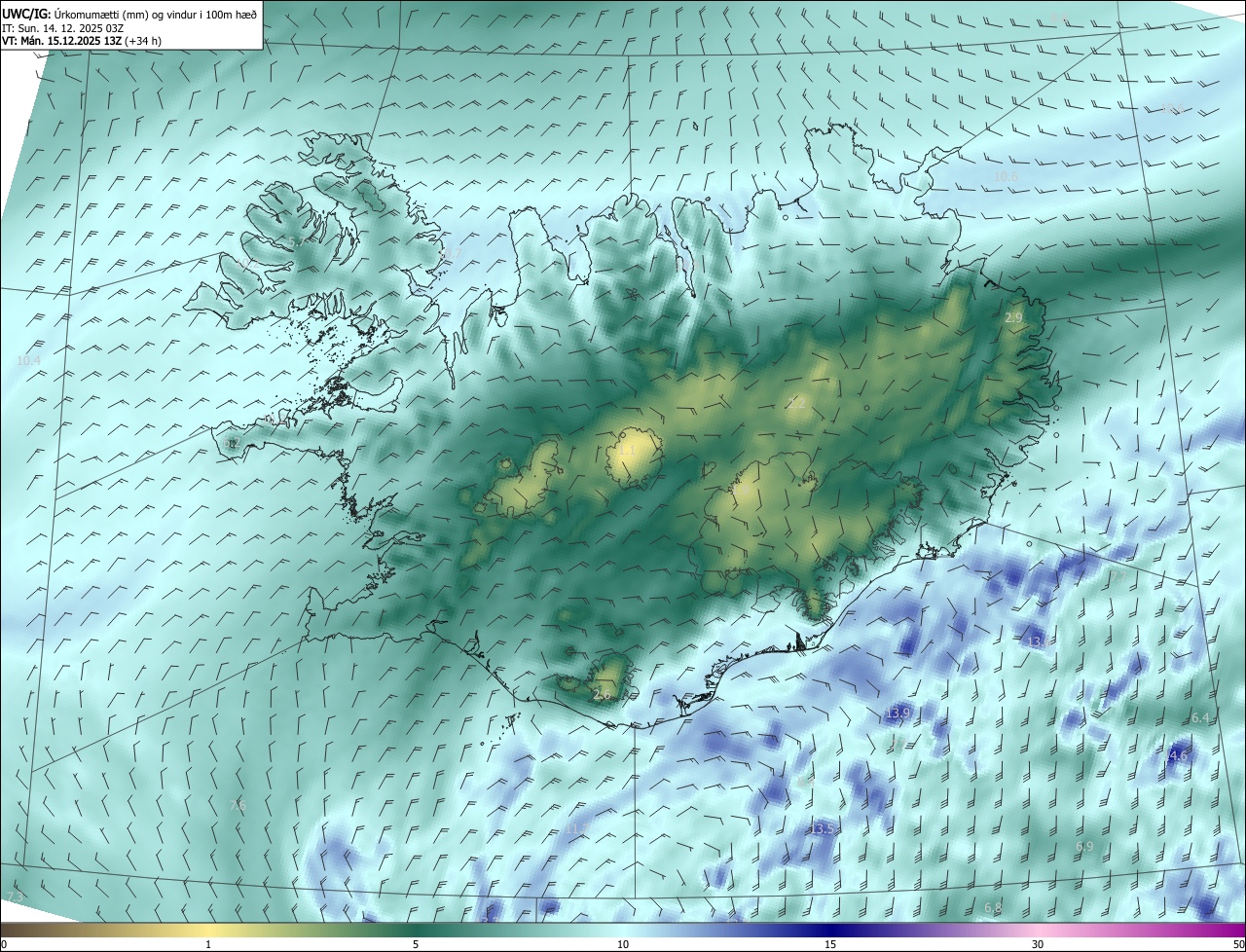Screen dimensions: 1246x952
Task: Select the 4.6 value on the map
Action: 1179,755
